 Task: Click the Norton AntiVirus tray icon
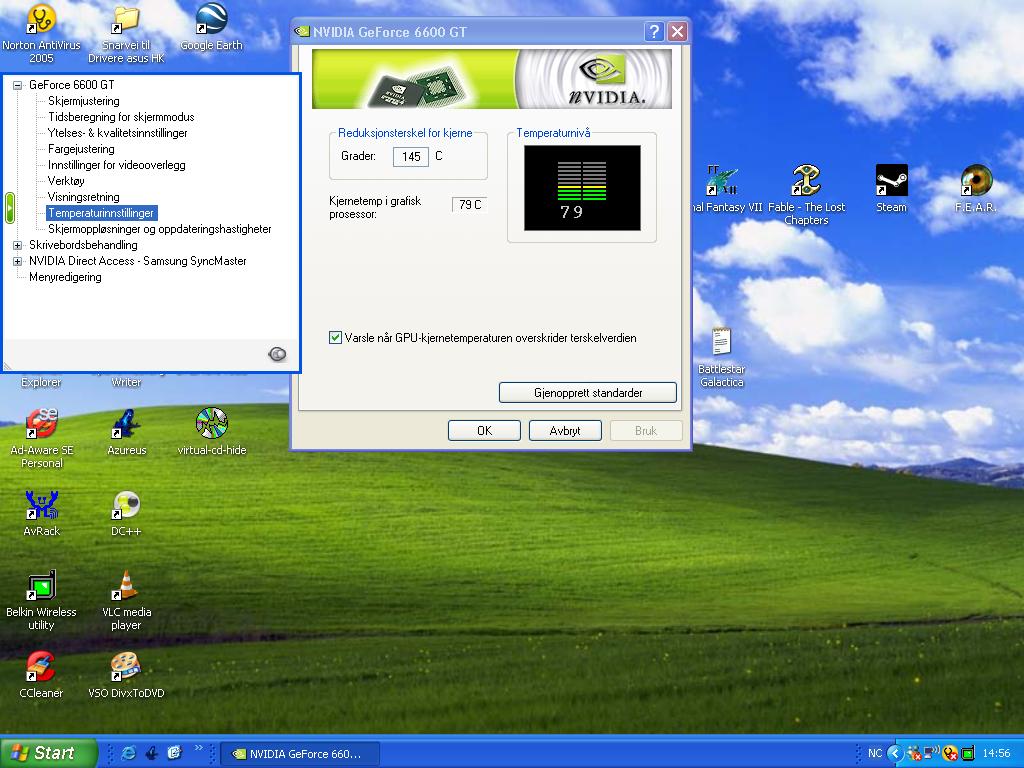[950, 753]
